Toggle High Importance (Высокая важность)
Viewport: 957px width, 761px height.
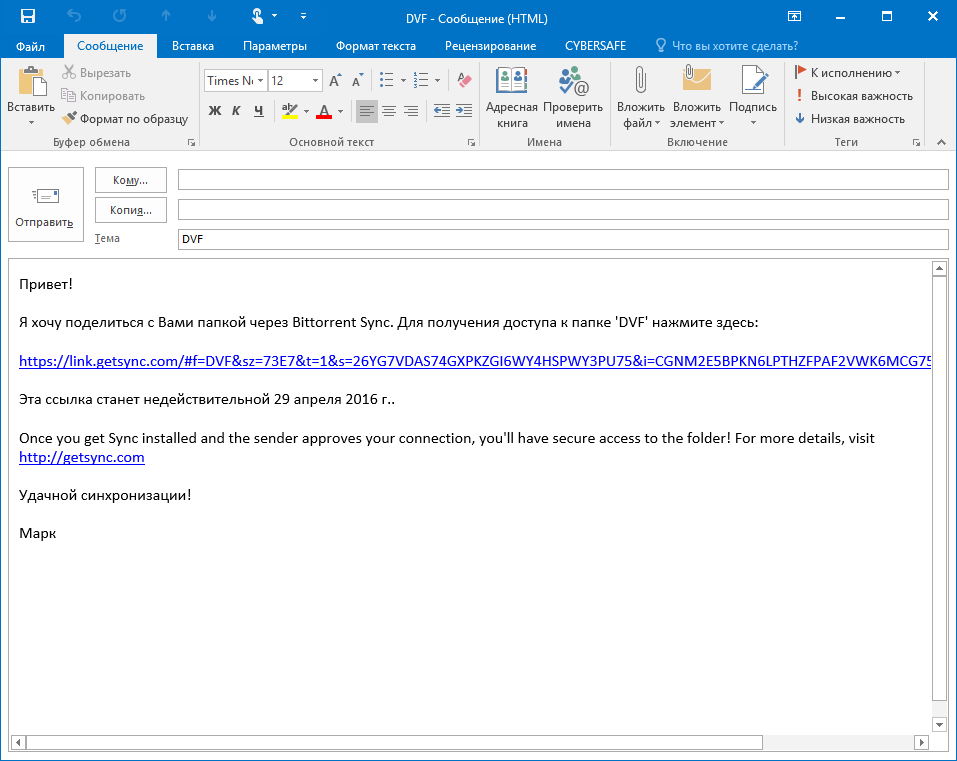pos(853,96)
